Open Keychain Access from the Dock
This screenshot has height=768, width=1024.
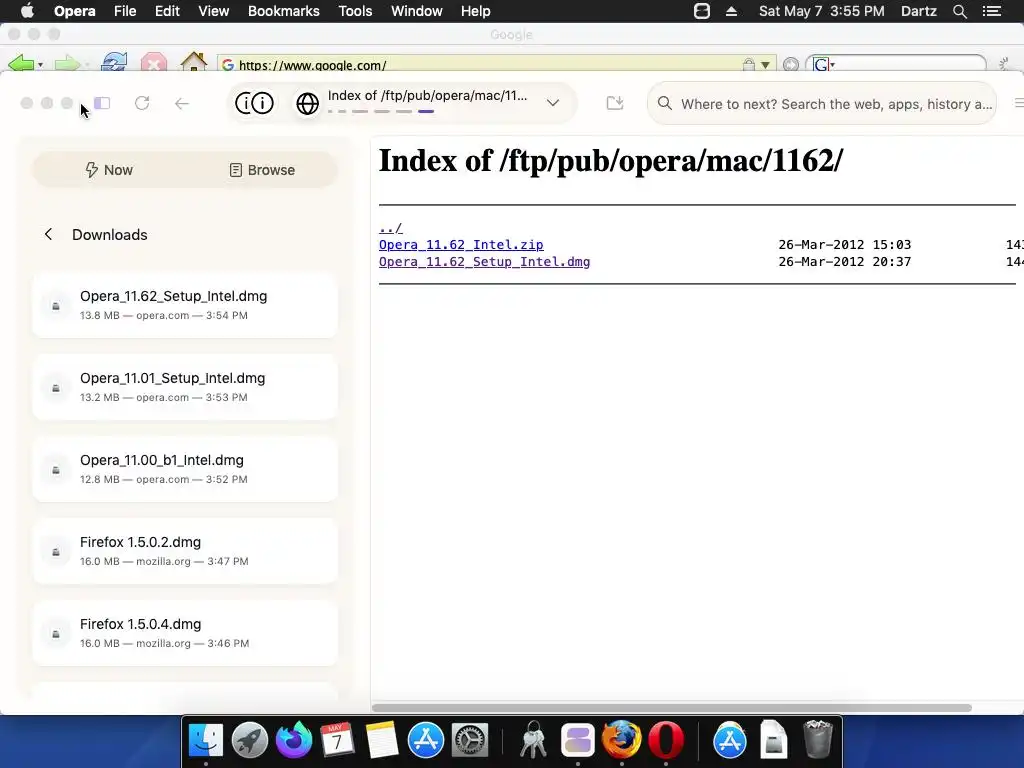point(534,740)
